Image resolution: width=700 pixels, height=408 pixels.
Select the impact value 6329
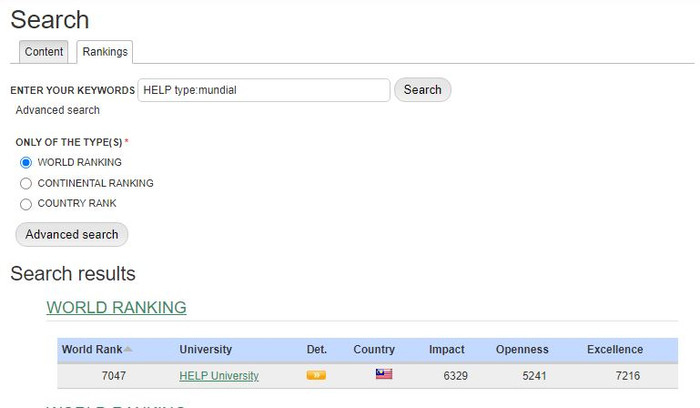tap(455, 376)
